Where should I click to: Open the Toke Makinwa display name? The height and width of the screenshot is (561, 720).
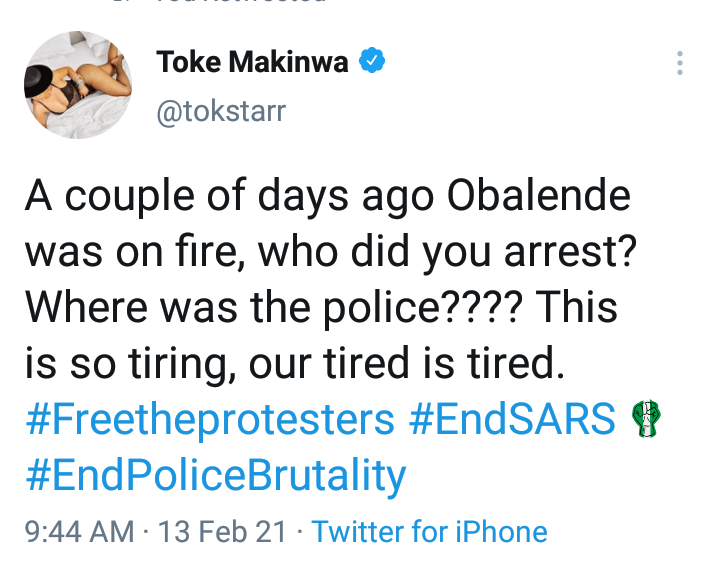point(252,62)
